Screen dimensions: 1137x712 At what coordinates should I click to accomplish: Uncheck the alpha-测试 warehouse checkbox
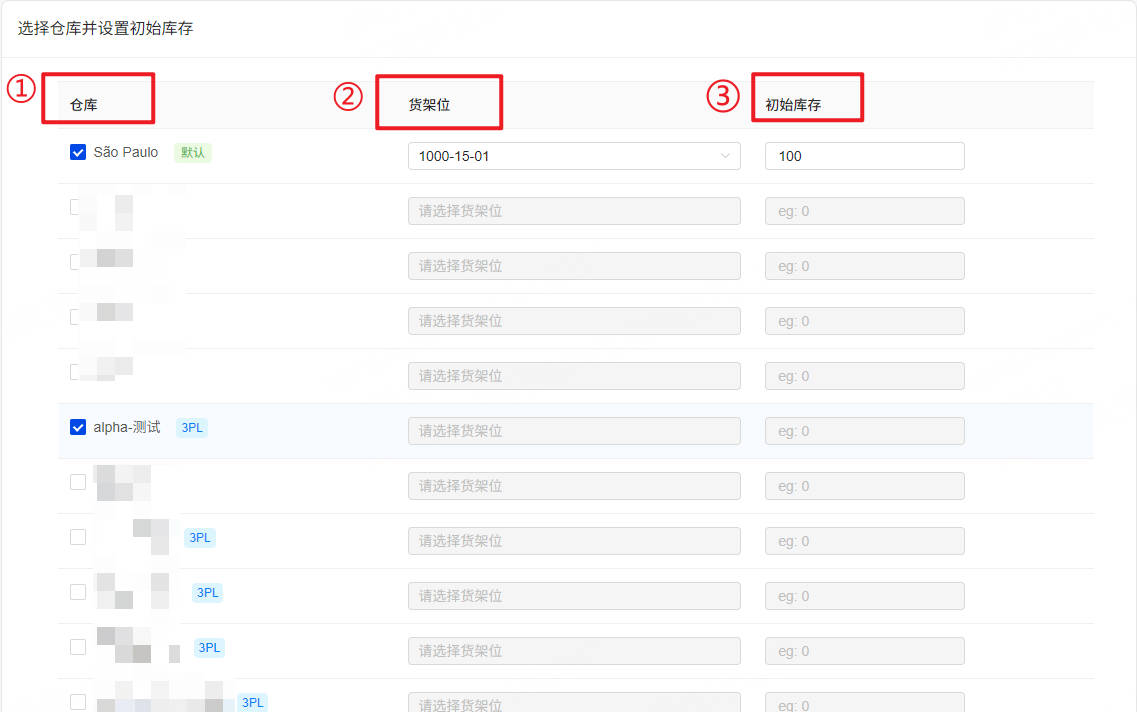pyautogui.click(x=78, y=427)
